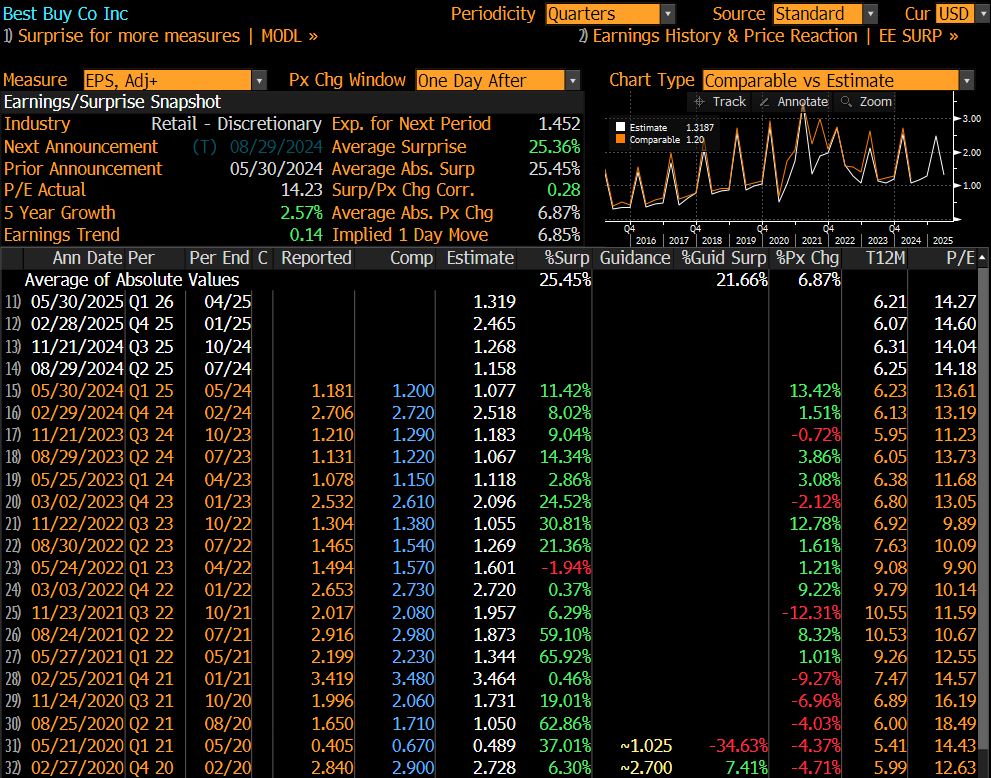Click the Earnings/Surprise Snapshot header

pos(112,102)
